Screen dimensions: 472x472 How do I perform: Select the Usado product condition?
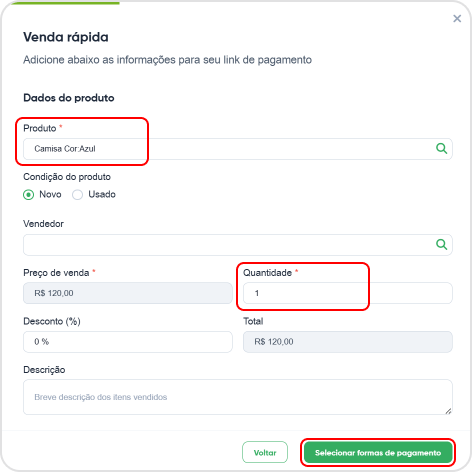point(77,195)
